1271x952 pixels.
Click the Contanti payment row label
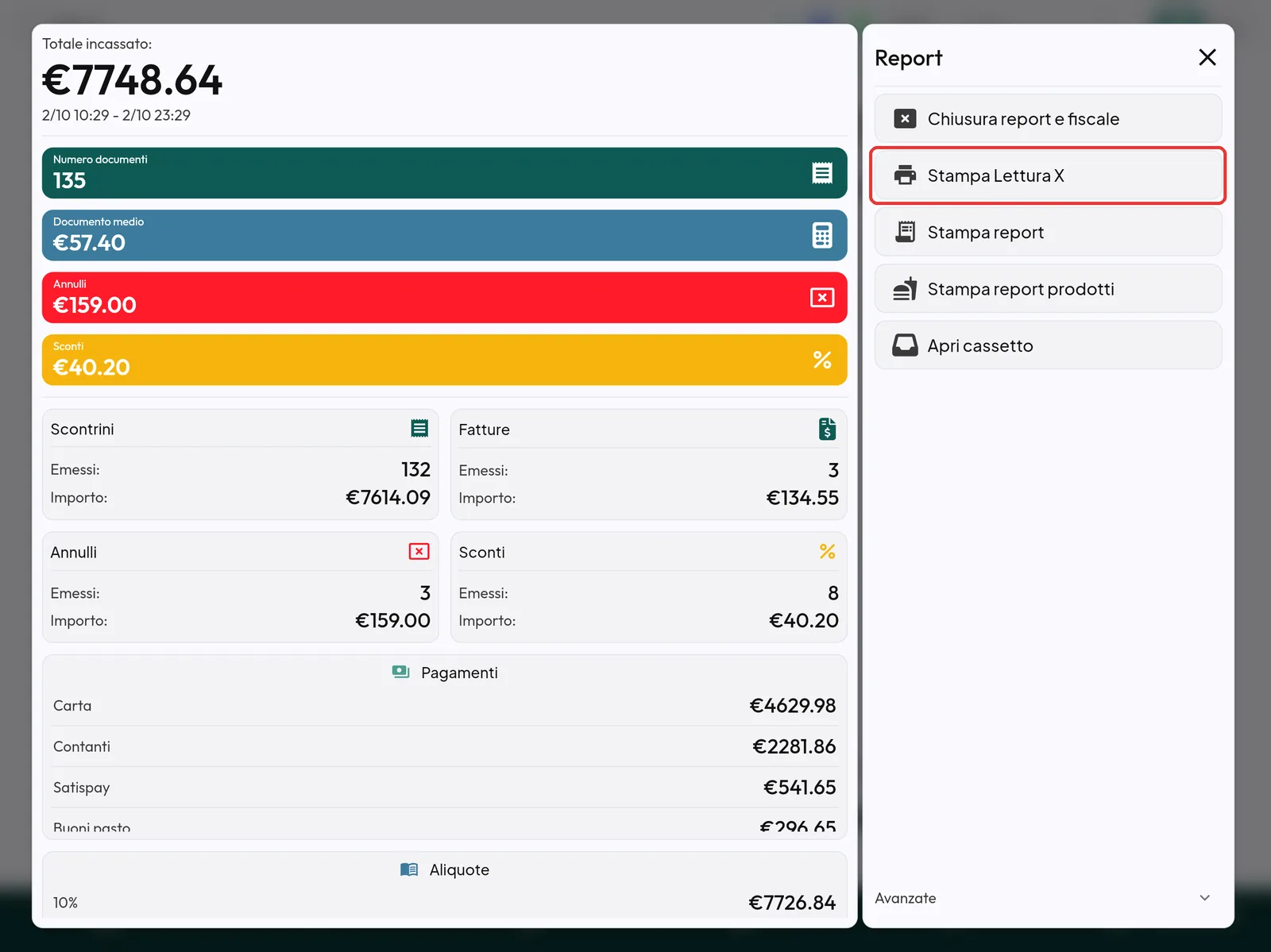[x=82, y=746]
